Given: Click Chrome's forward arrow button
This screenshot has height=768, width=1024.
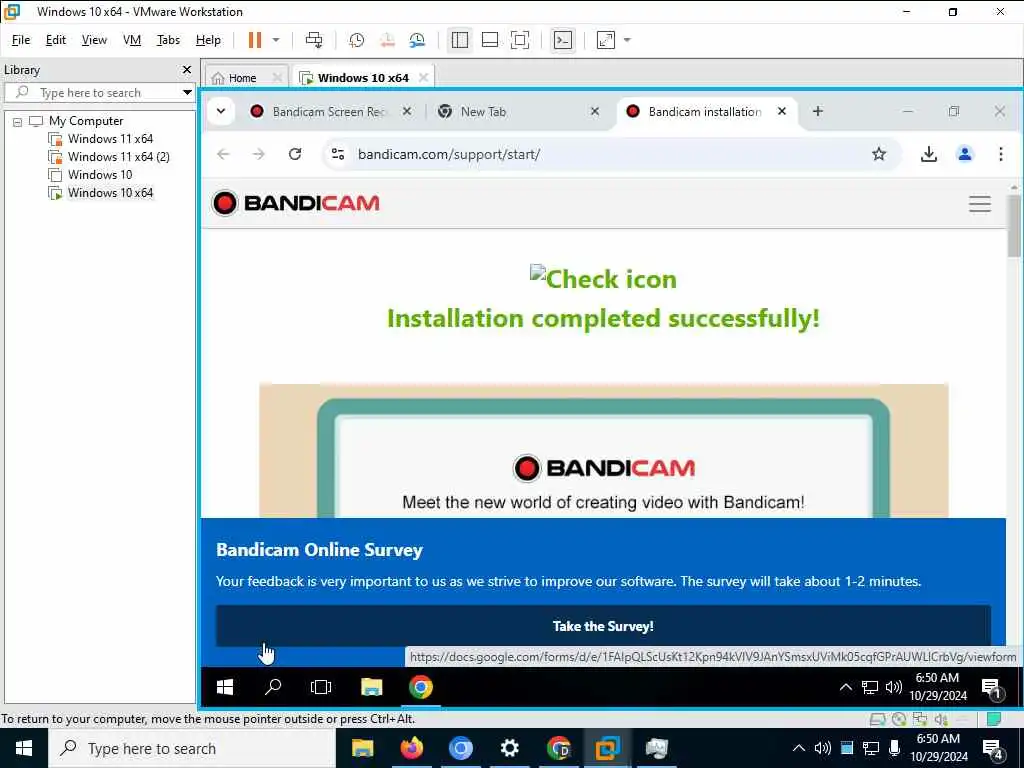Looking at the screenshot, I should (x=259, y=154).
